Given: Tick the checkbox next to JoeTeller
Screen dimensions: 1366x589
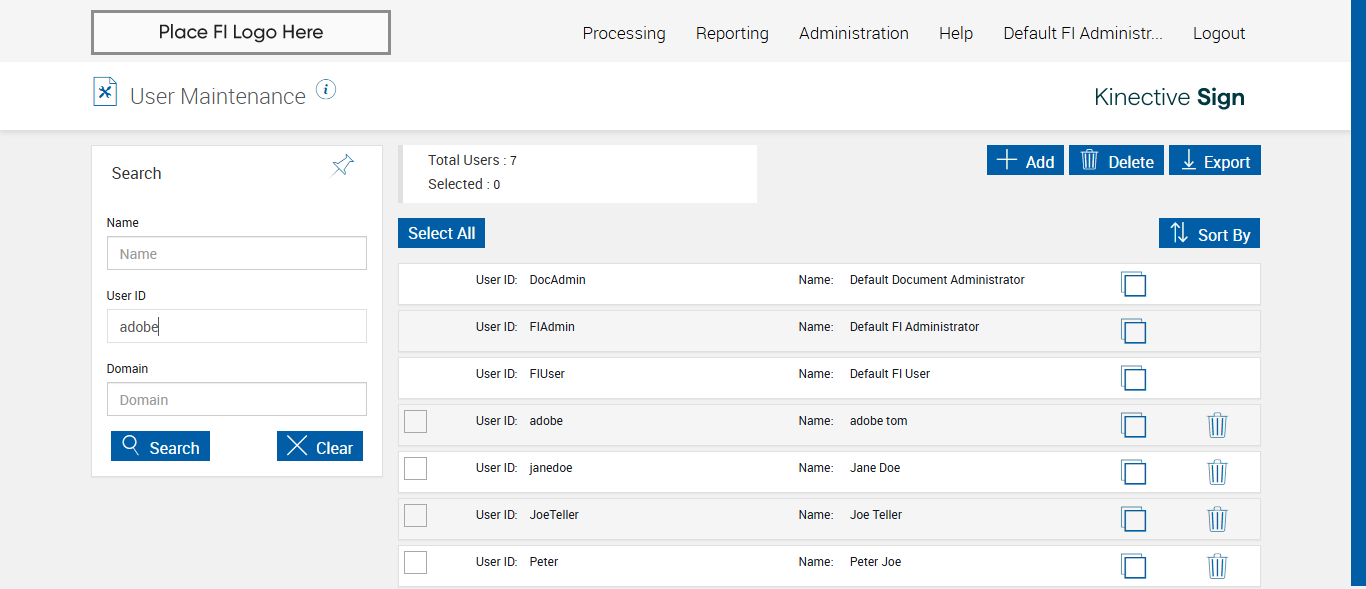Looking at the screenshot, I should pos(415,516).
